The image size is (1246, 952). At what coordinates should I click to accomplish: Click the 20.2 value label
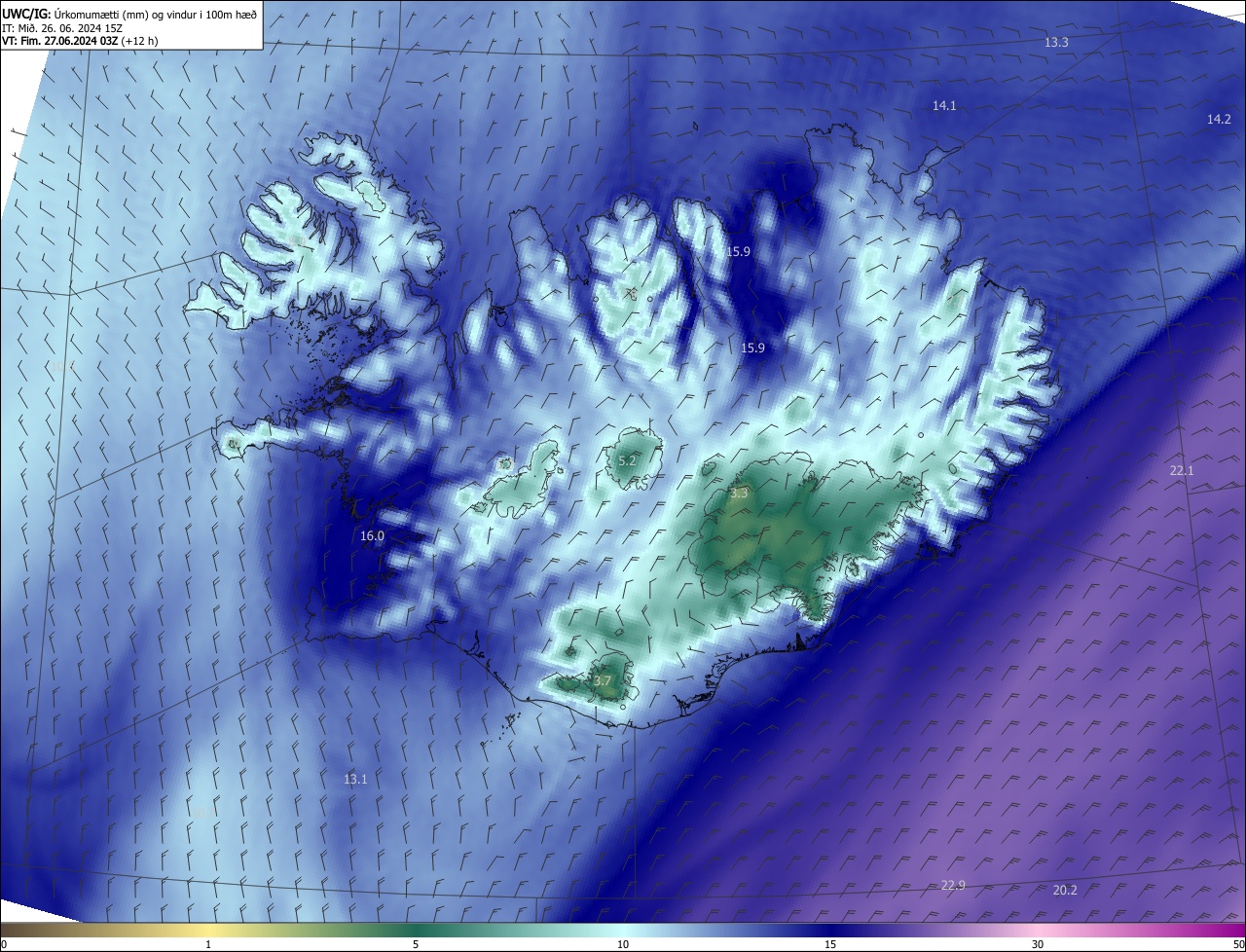(x=1065, y=891)
